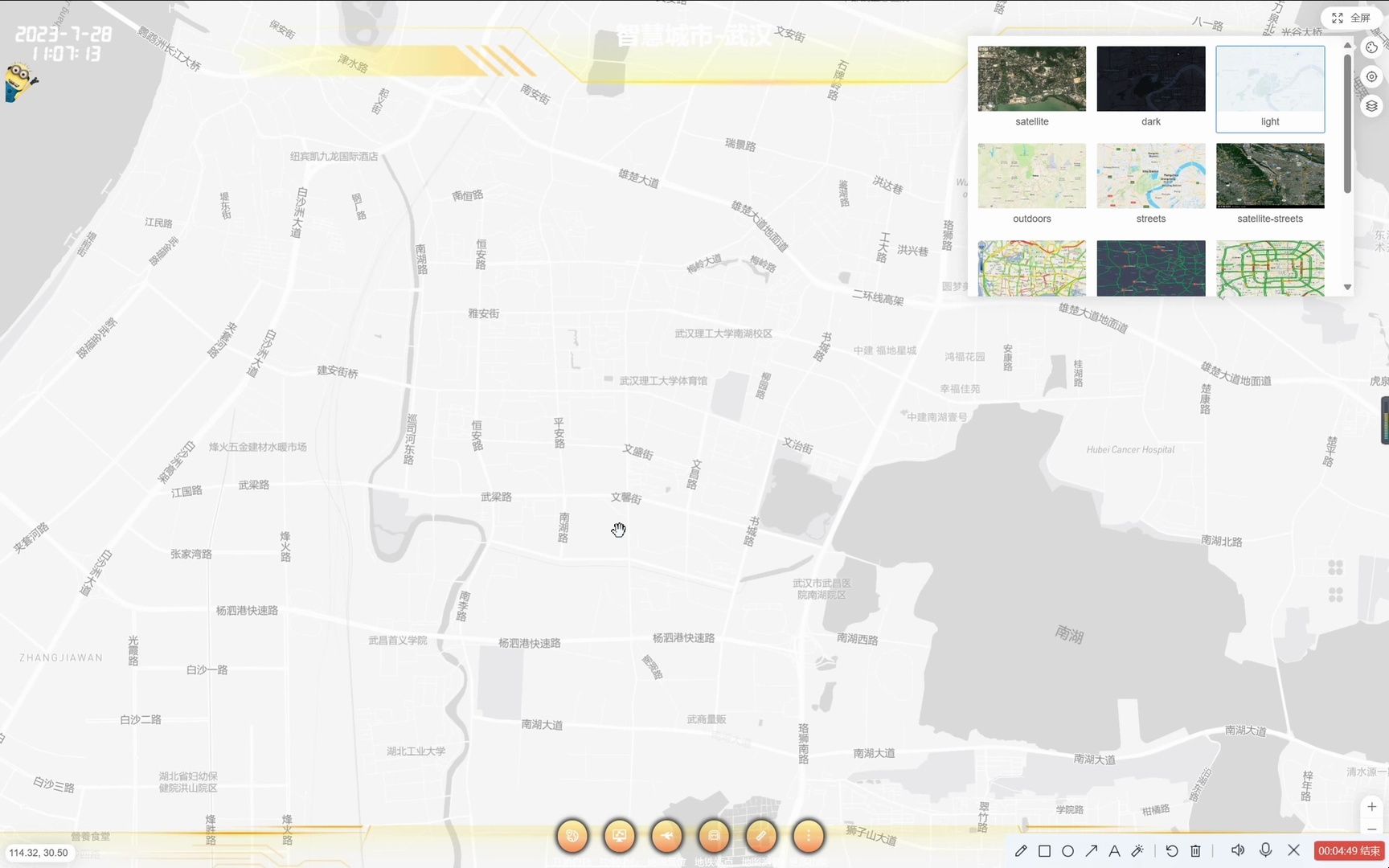The width and height of the screenshot is (1389, 868).
Task: Click the 武汉理工大学体育馆 map label
Action: [663, 381]
